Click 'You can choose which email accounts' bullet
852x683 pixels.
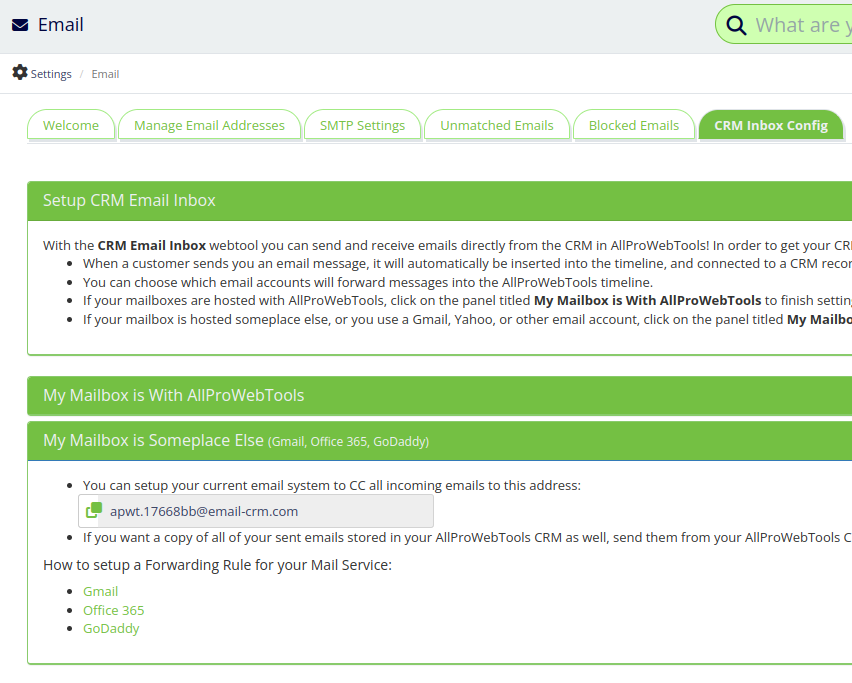(368, 283)
